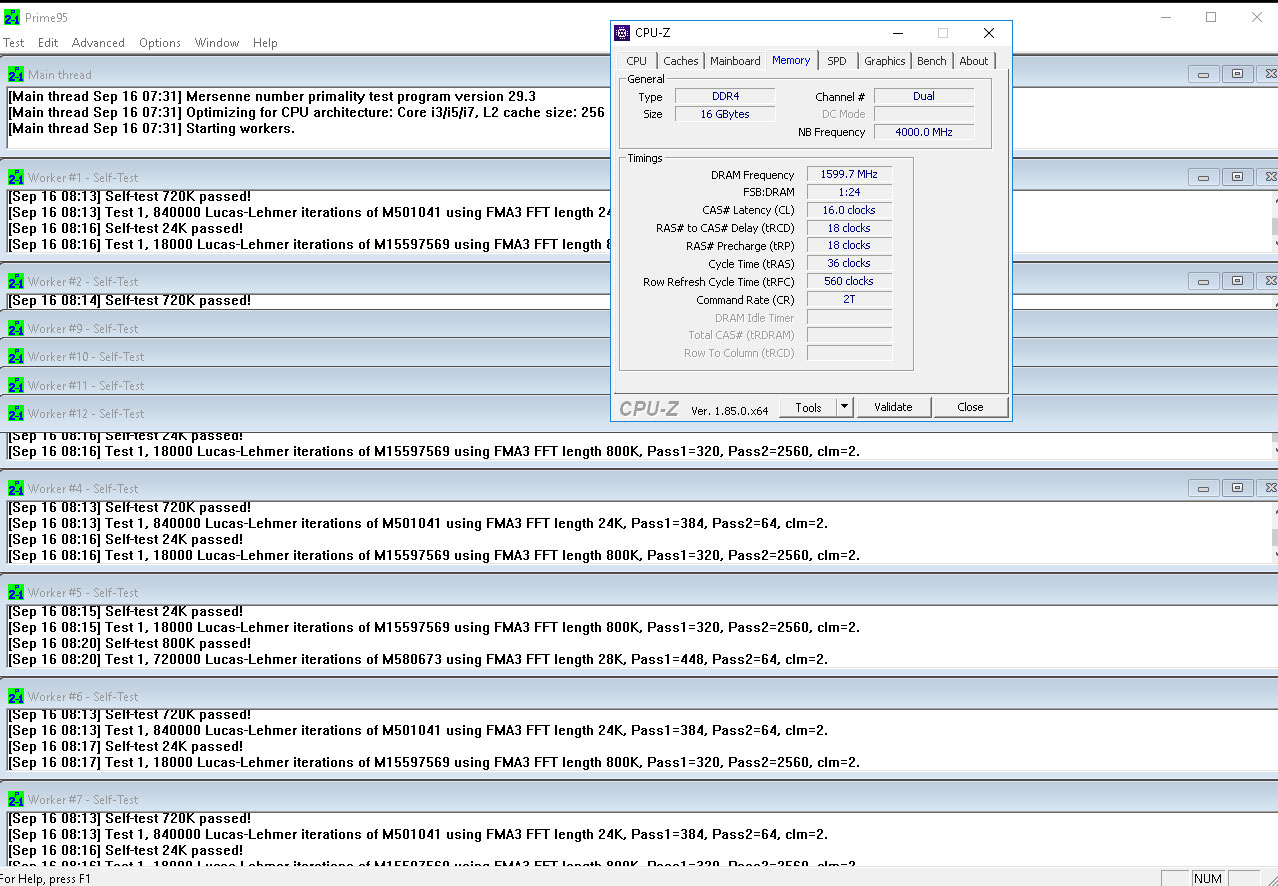Click the tRFC 560 clocks value

[849, 281]
